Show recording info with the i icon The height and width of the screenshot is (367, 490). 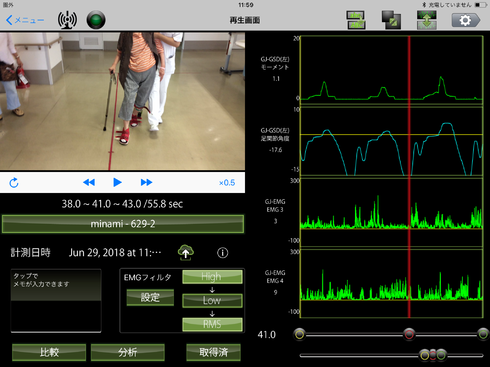223,253
